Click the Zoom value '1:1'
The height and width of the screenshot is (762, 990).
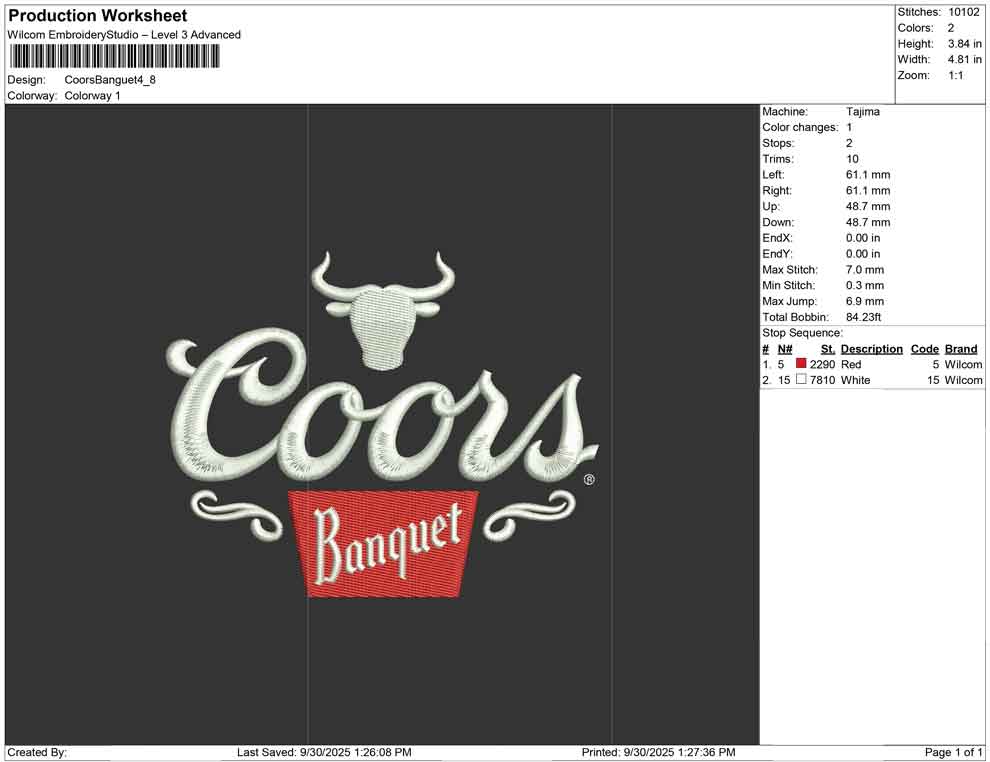[955, 75]
